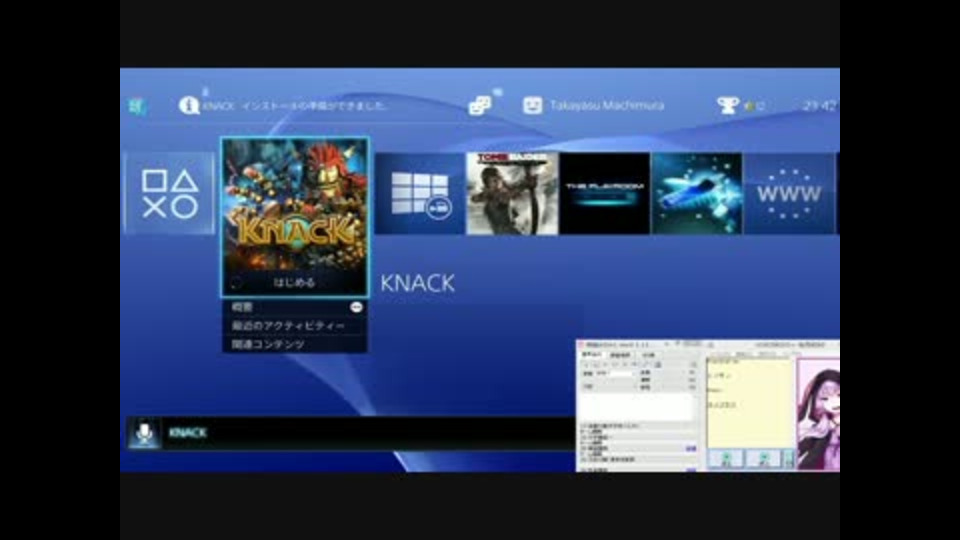Viewport: 960px width, 540px height.
Task: Click second green button under yellow panel
Action: click(x=763, y=459)
